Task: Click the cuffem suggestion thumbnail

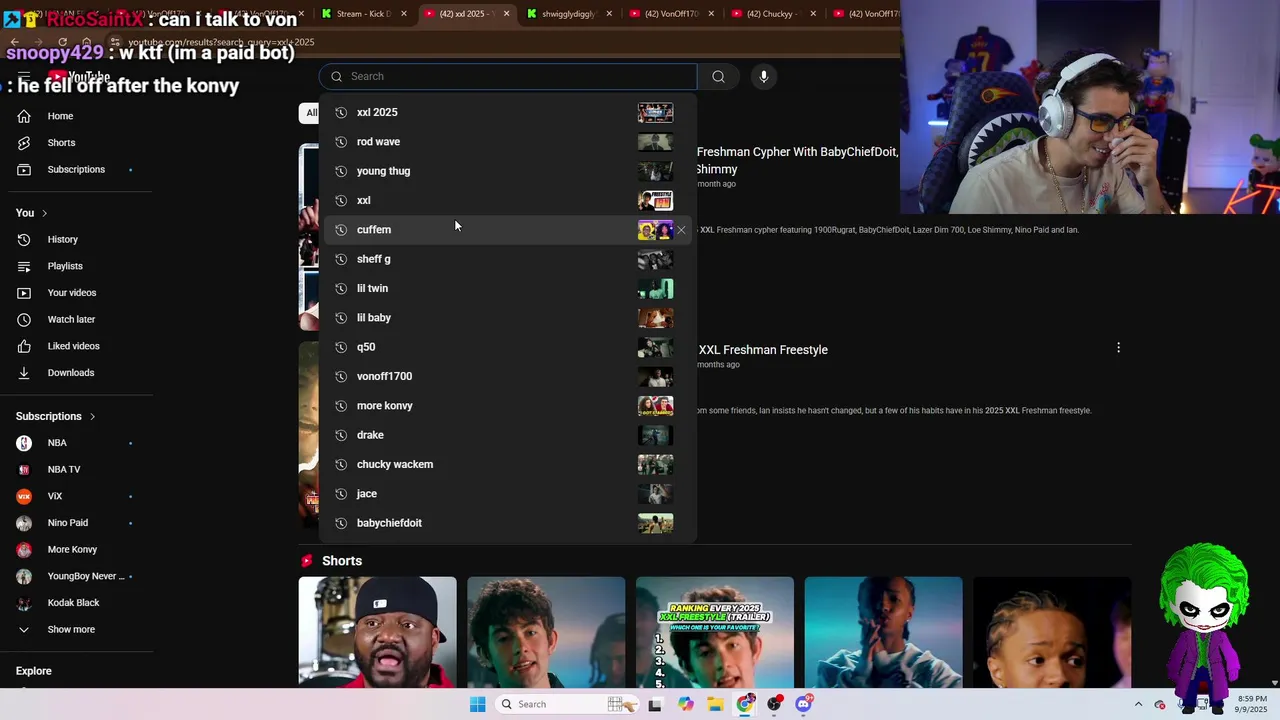Action: pos(655,230)
